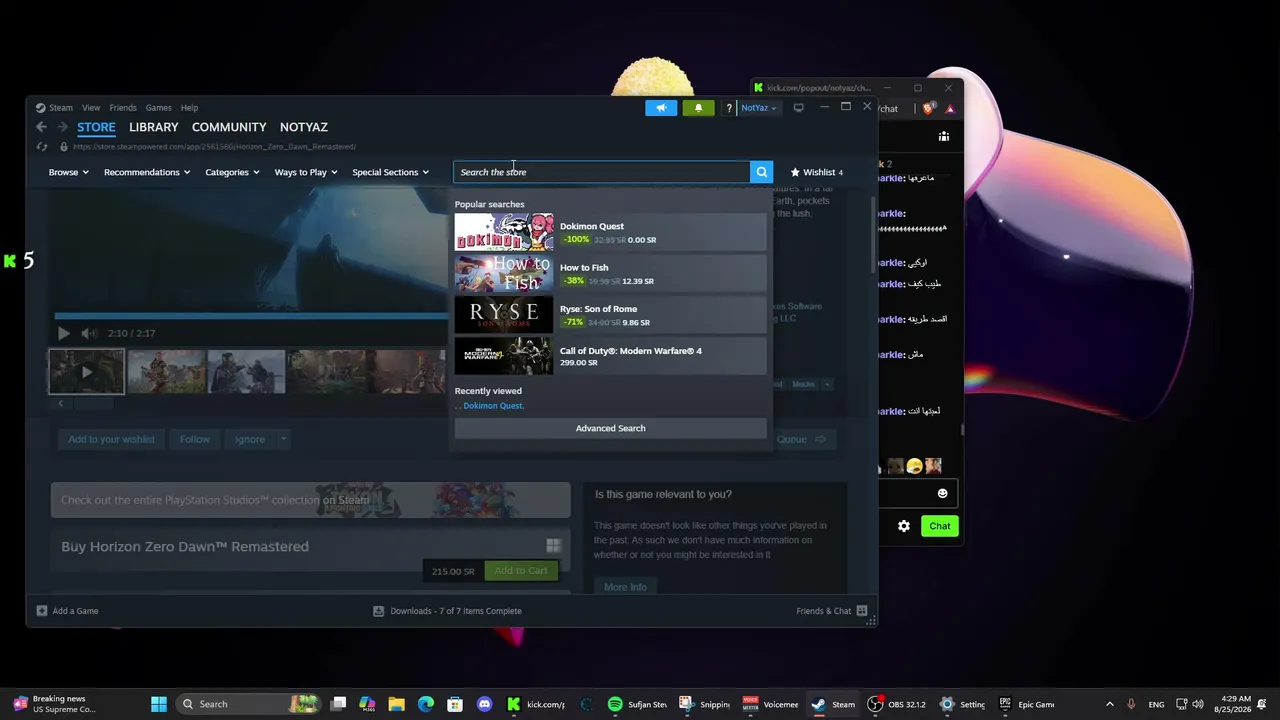Click the Add to your wishlist button

coord(111,439)
